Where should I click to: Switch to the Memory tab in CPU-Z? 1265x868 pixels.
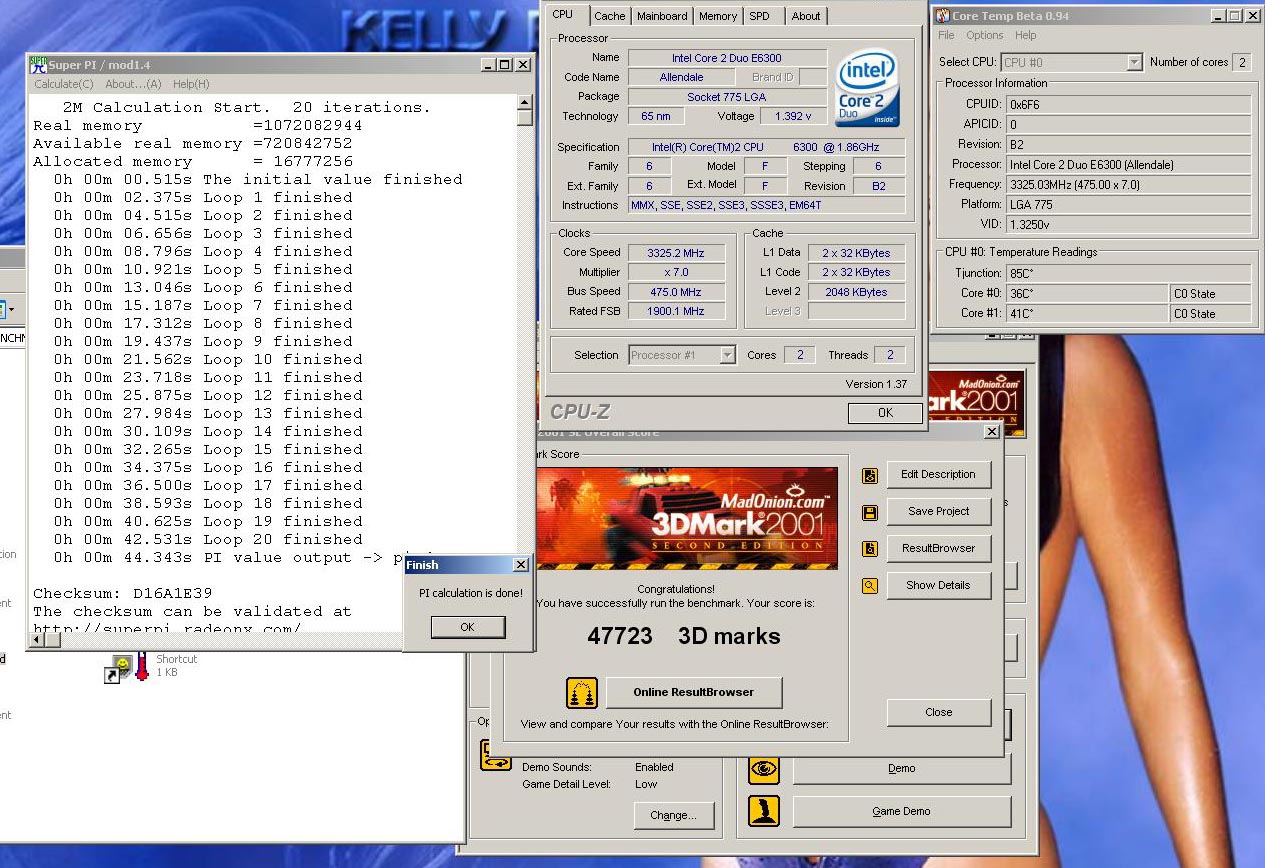click(718, 16)
